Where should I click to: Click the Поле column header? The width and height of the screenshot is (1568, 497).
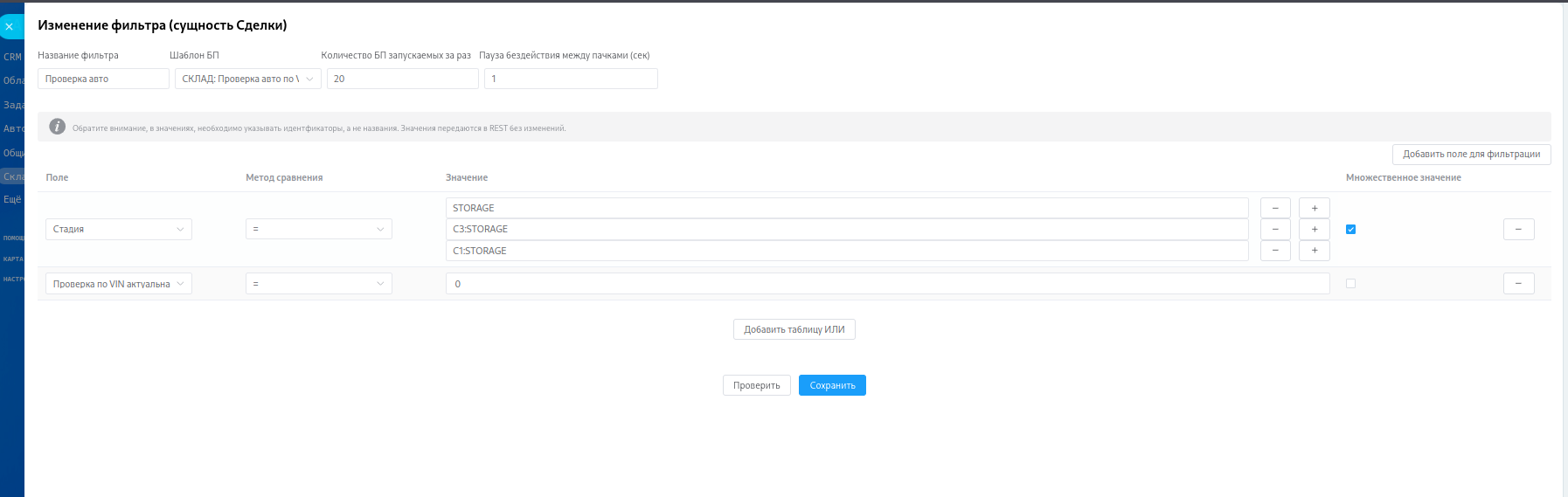pos(57,177)
